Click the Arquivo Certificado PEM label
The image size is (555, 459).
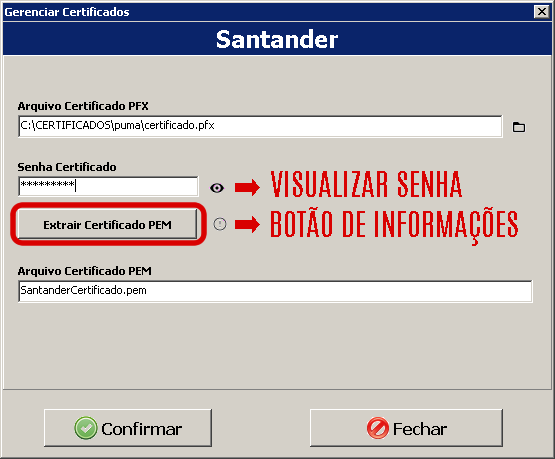(85, 271)
